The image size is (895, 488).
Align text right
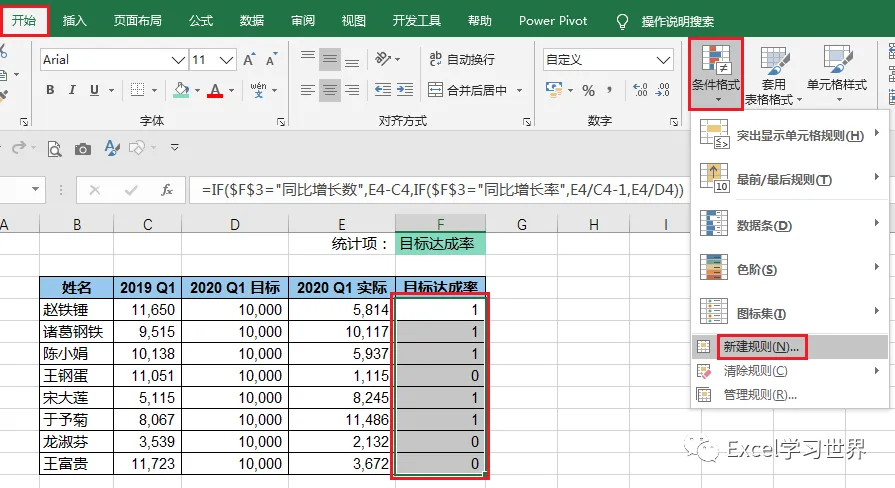352,90
